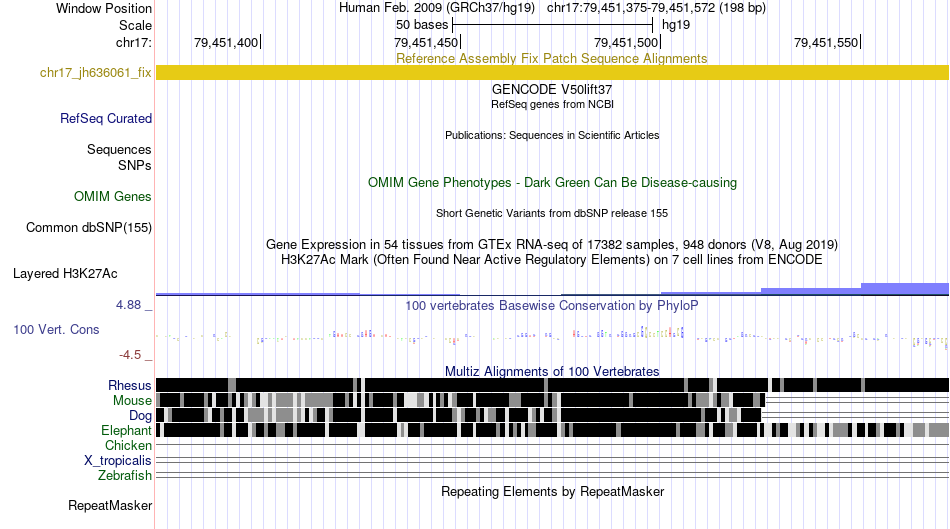The image size is (950, 529).
Task: Click the Elephant alignment row label
Action: (x=126, y=431)
